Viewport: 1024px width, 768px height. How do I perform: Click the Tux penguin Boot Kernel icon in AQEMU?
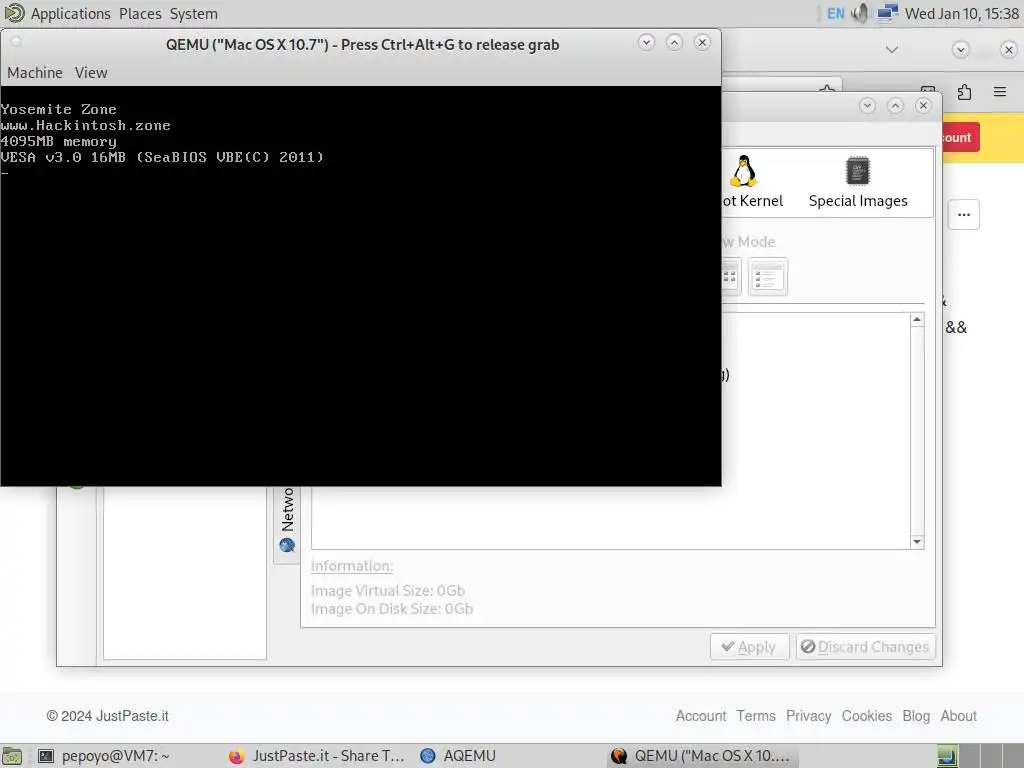743,171
